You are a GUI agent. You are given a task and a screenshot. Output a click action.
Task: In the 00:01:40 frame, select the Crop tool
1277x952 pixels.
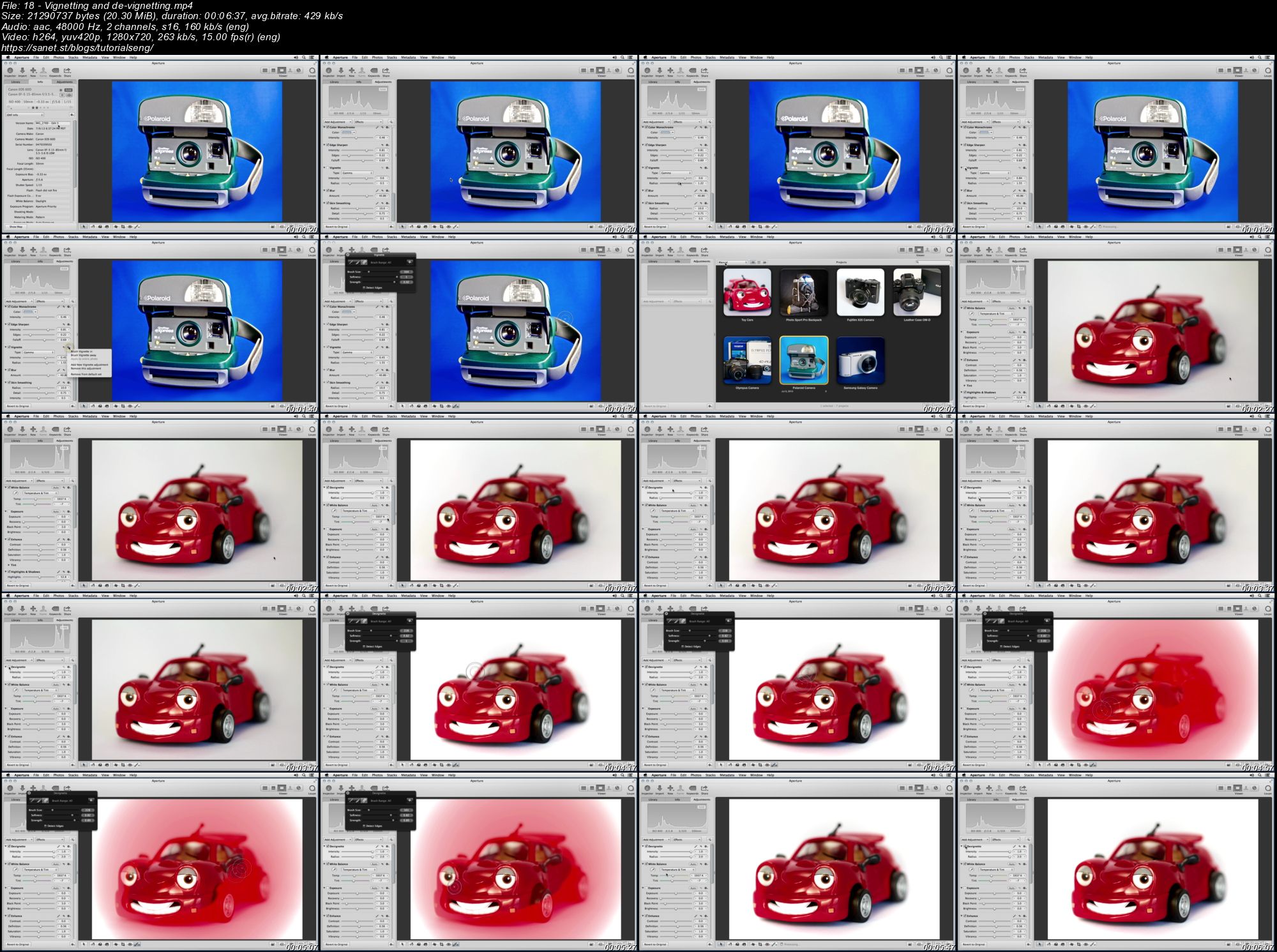click(x=123, y=406)
